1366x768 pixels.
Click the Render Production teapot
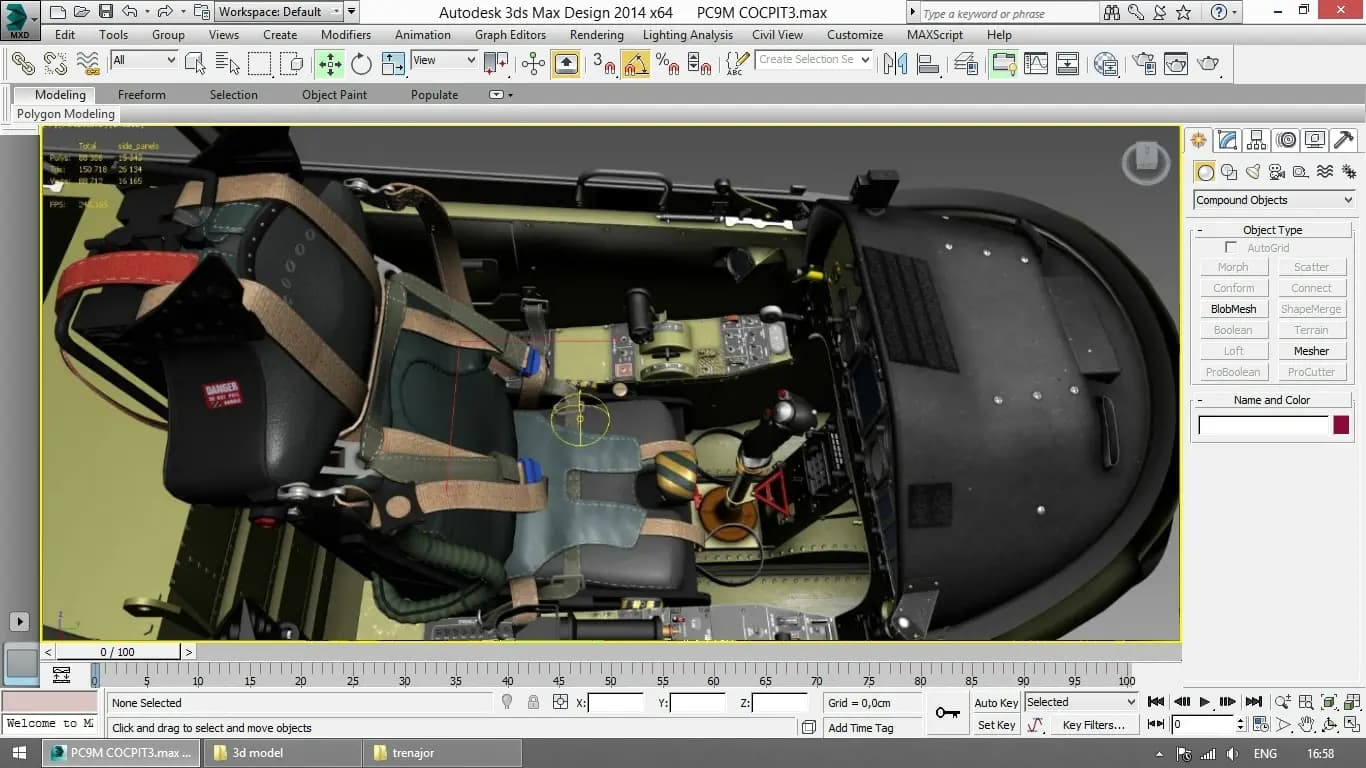(1208, 63)
